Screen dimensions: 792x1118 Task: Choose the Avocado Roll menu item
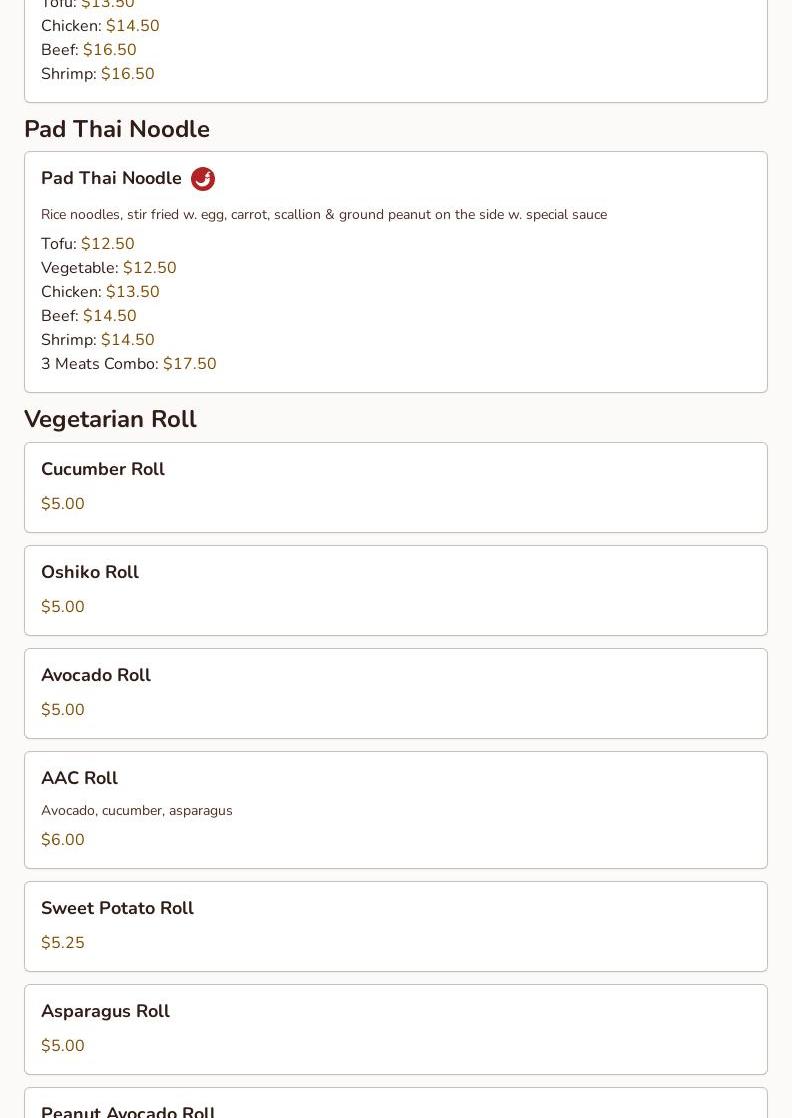396,693
